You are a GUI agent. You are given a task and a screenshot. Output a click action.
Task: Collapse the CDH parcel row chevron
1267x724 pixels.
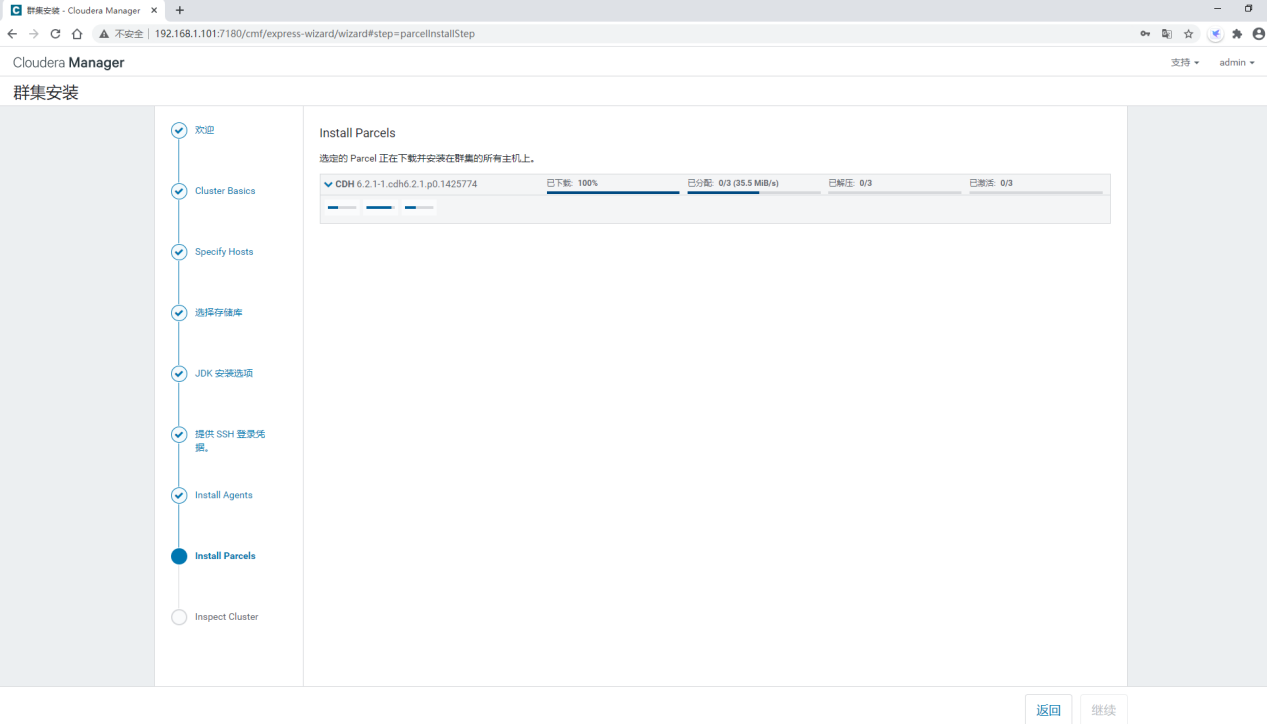pos(328,184)
